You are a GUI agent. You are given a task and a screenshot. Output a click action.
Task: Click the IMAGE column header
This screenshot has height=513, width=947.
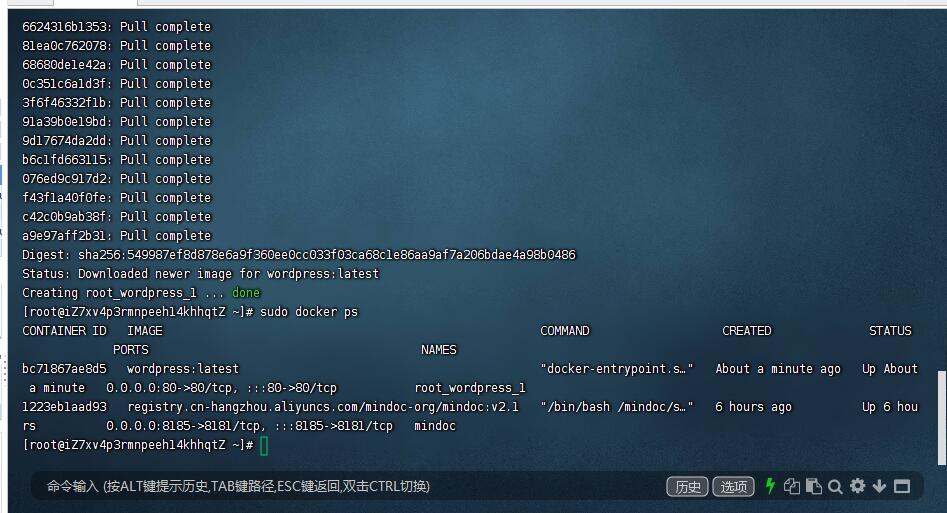145,331
